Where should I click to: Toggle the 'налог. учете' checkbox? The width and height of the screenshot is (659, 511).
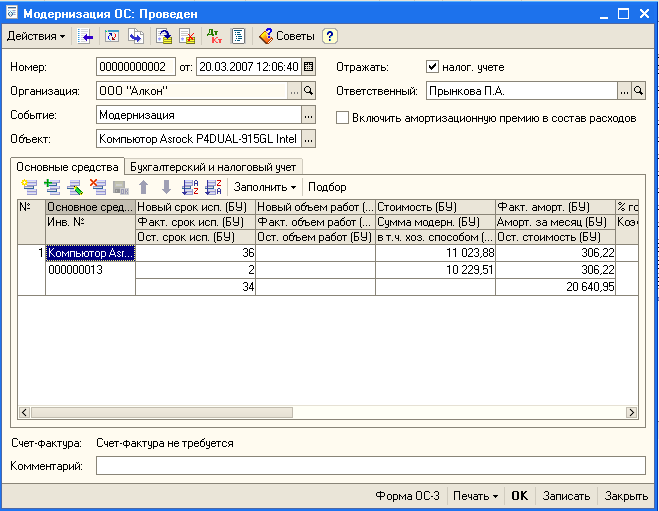click(x=432, y=67)
